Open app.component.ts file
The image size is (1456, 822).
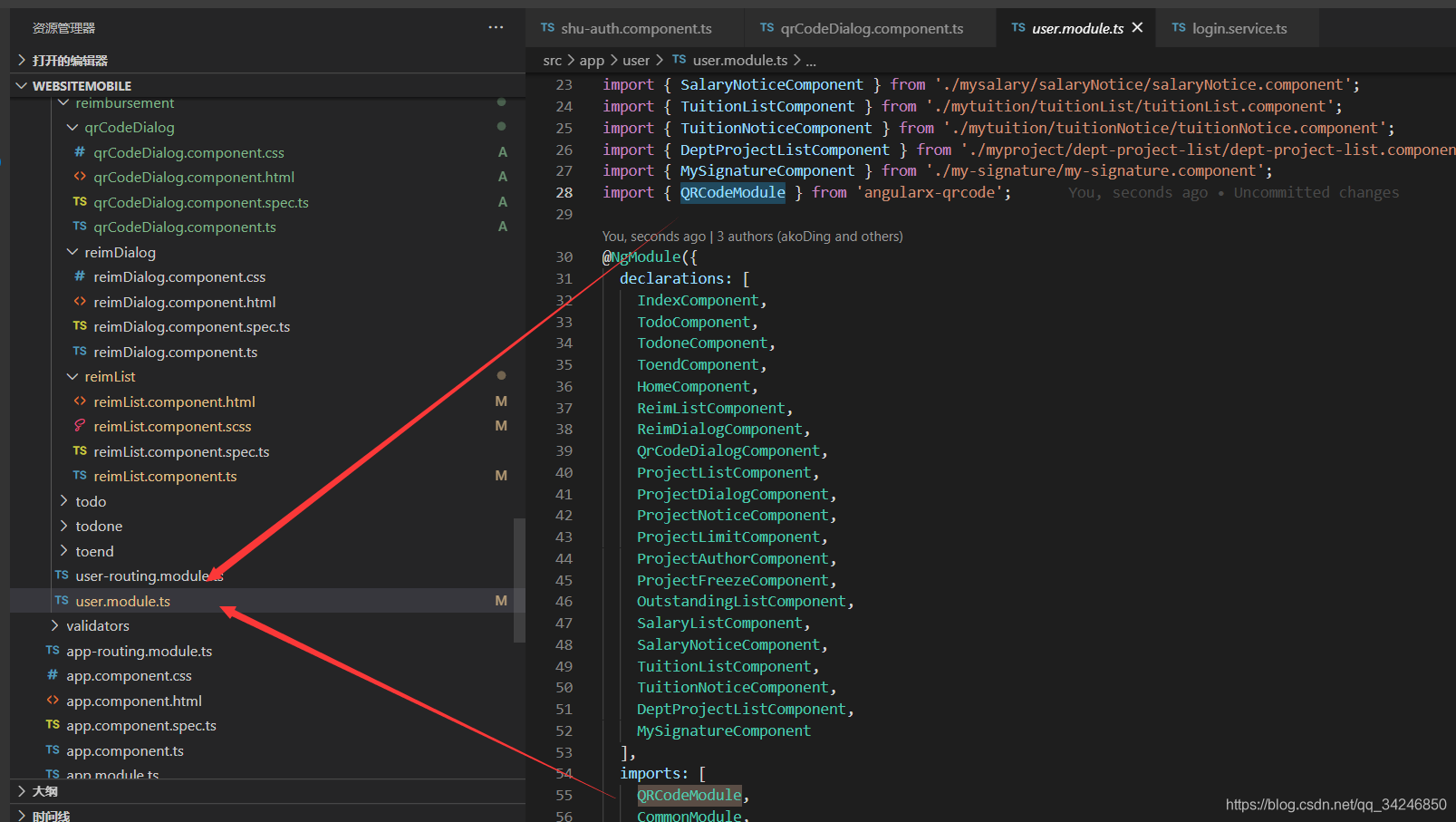[x=125, y=750]
